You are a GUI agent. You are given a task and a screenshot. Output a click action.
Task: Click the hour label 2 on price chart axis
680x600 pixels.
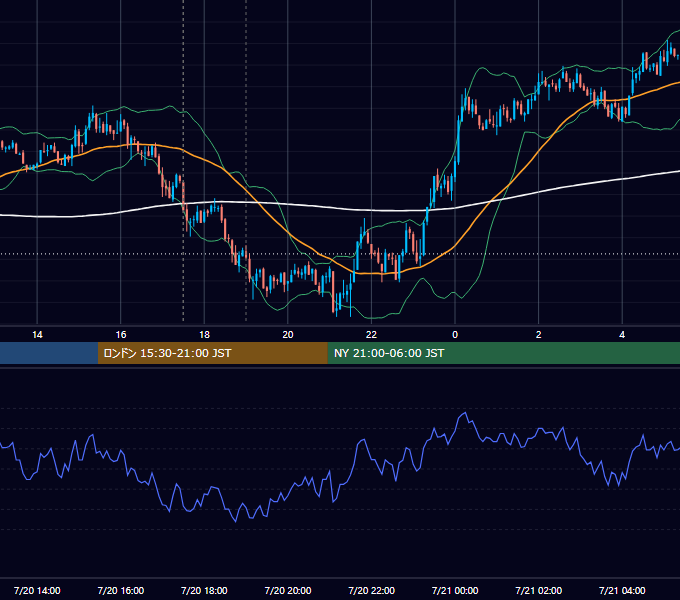coord(538,335)
